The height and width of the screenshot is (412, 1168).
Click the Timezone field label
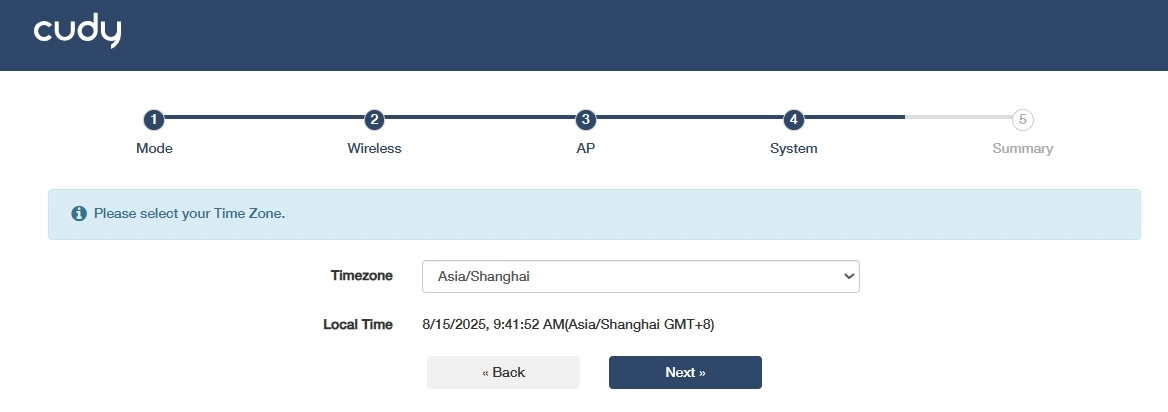coord(361,275)
